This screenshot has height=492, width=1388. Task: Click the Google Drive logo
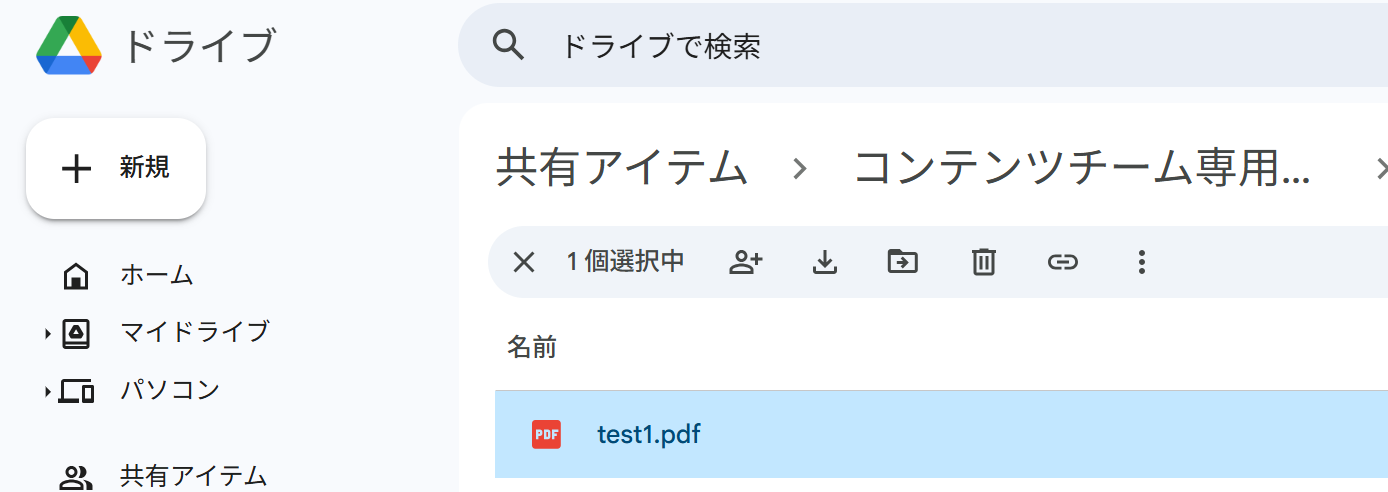[69, 46]
